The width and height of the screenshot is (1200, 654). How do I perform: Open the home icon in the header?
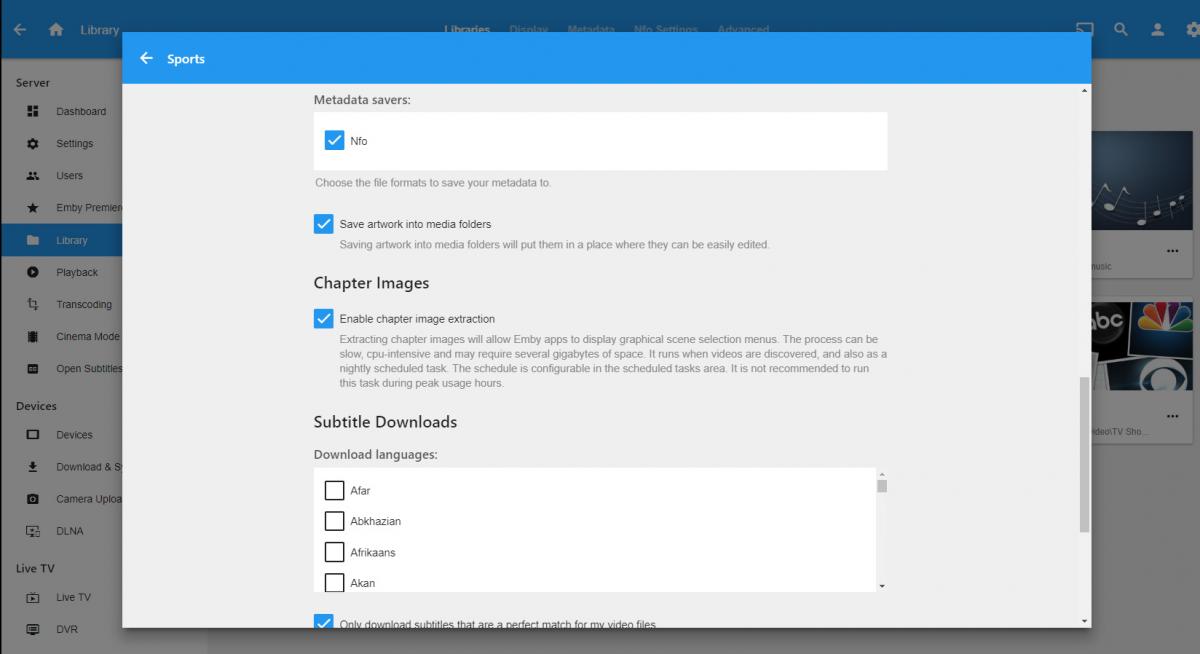(56, 30)
